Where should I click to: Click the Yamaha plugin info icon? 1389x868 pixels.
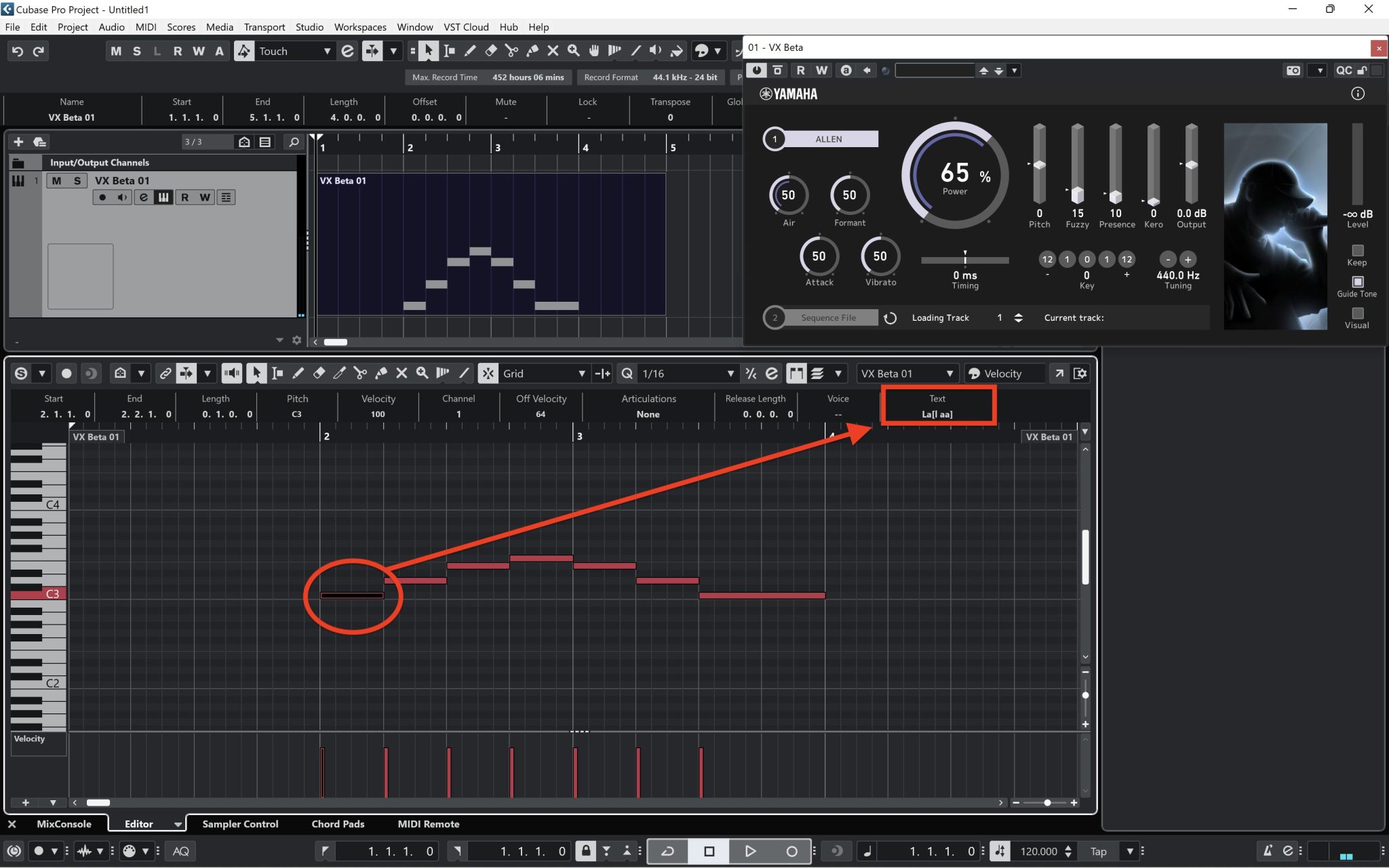click(1357, 94)
